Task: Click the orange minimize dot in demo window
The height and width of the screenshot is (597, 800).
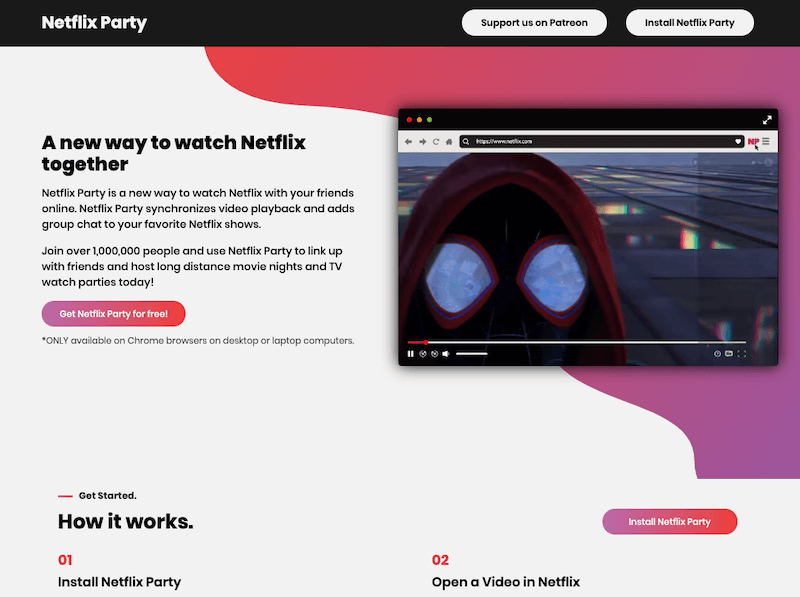Action: [x=419, y=120]
